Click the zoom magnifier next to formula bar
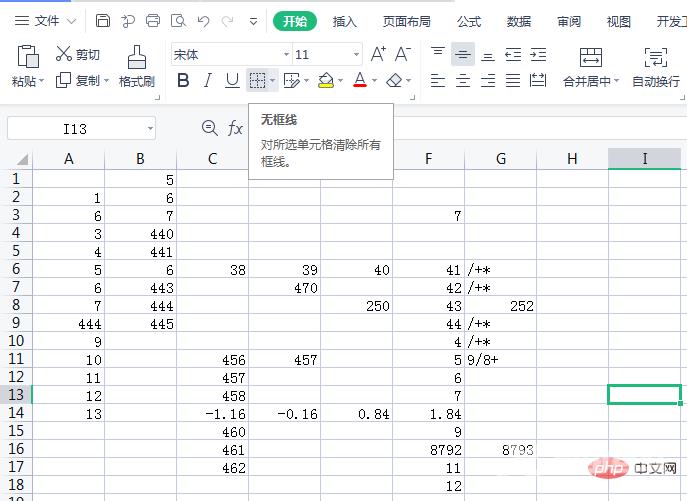This screenshot has height=501, width=687. click(209, 128)
